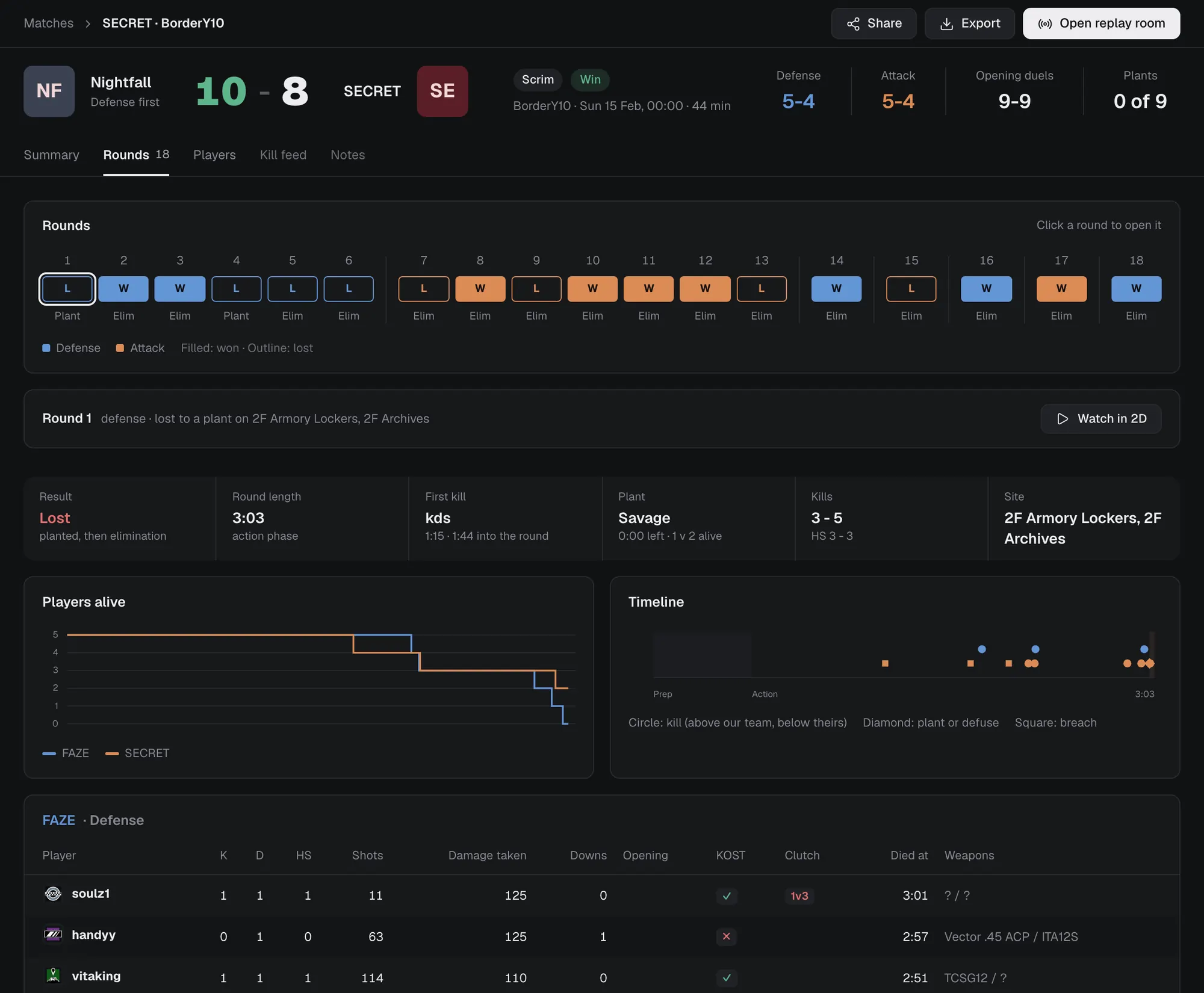
Task: Open round 5 loss tile
Action: click(x=292, y=289)
